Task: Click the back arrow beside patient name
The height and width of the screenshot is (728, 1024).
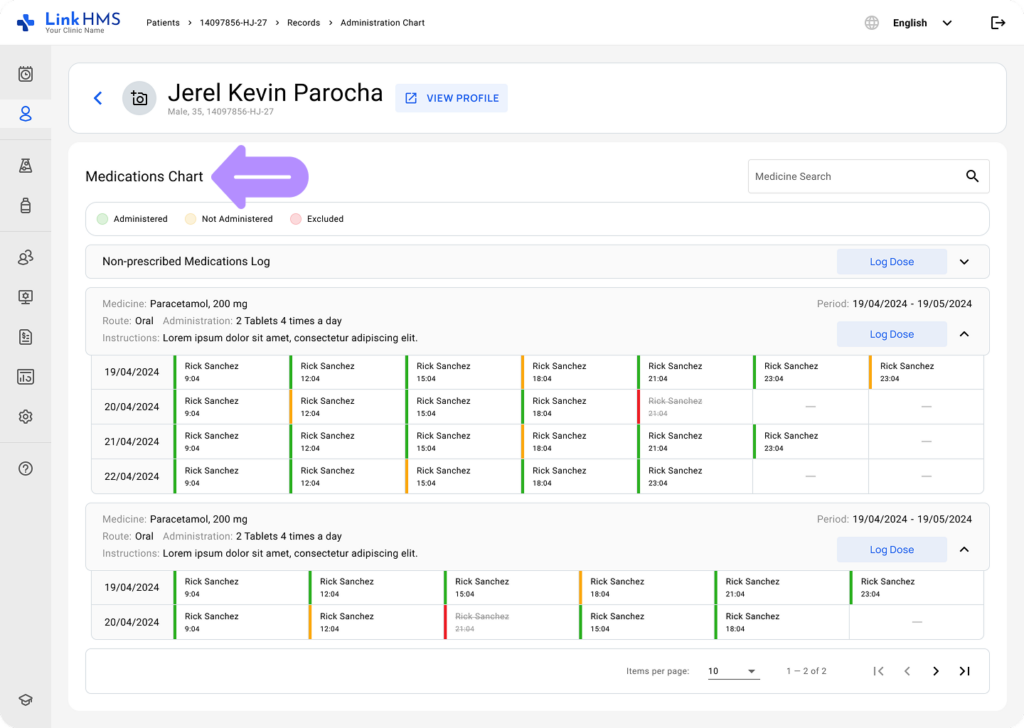Action: 97,98
